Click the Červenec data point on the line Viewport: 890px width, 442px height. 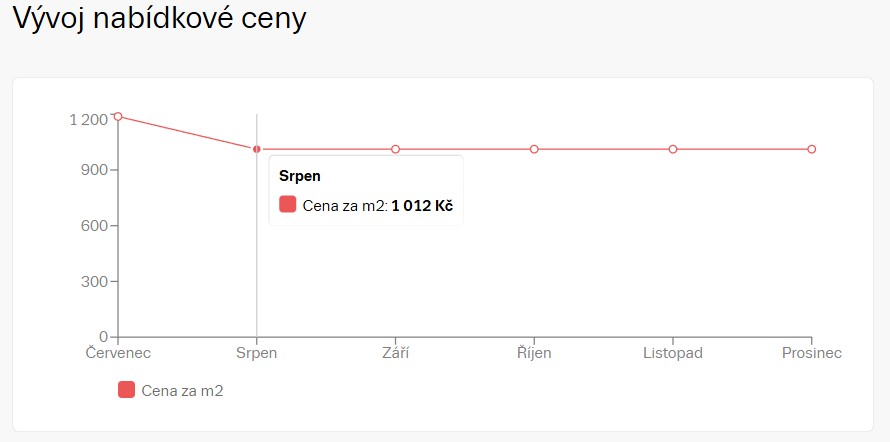pyautogui.click(x=118, y=116)
